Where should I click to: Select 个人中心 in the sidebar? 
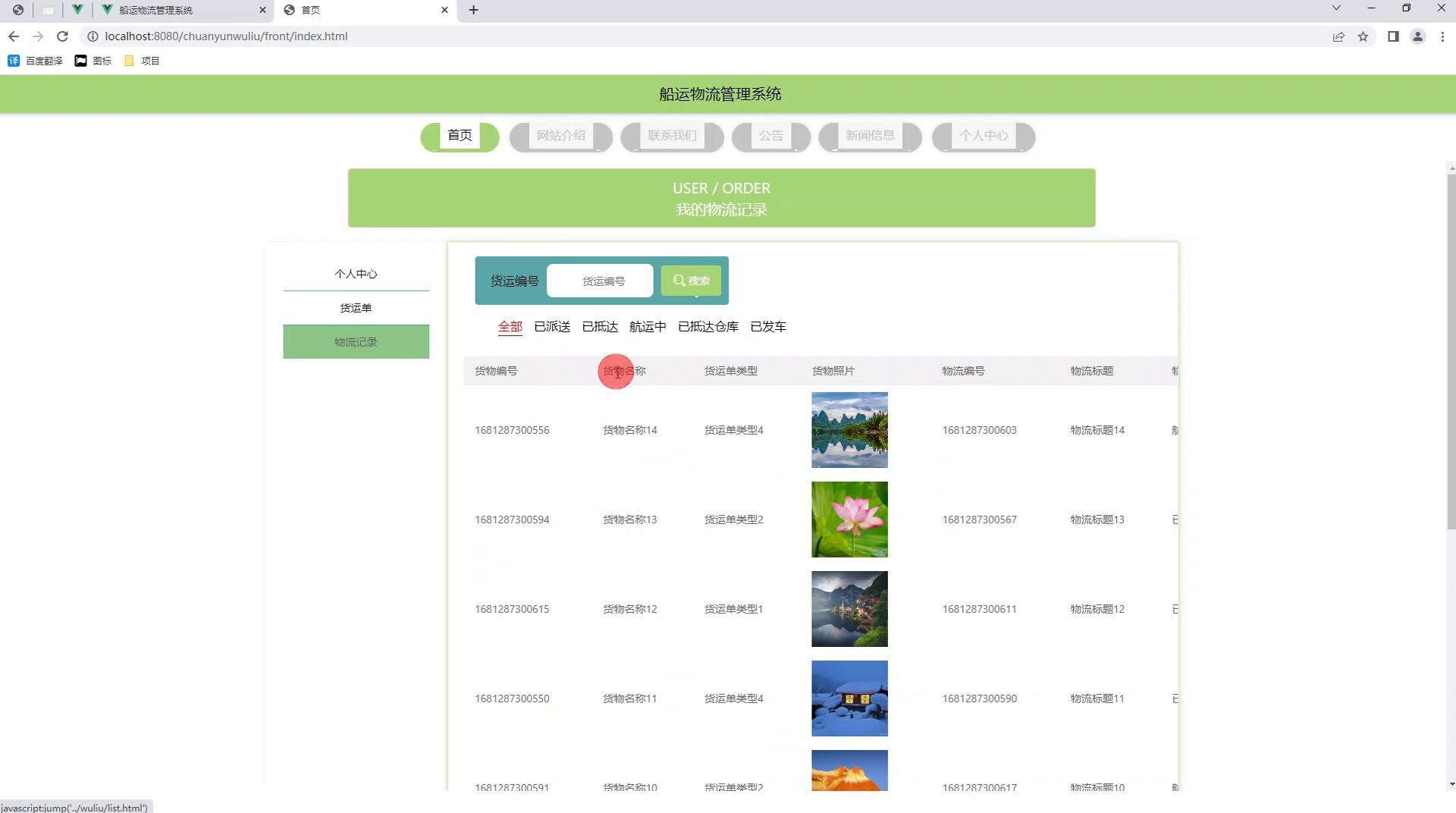point(356,274)
